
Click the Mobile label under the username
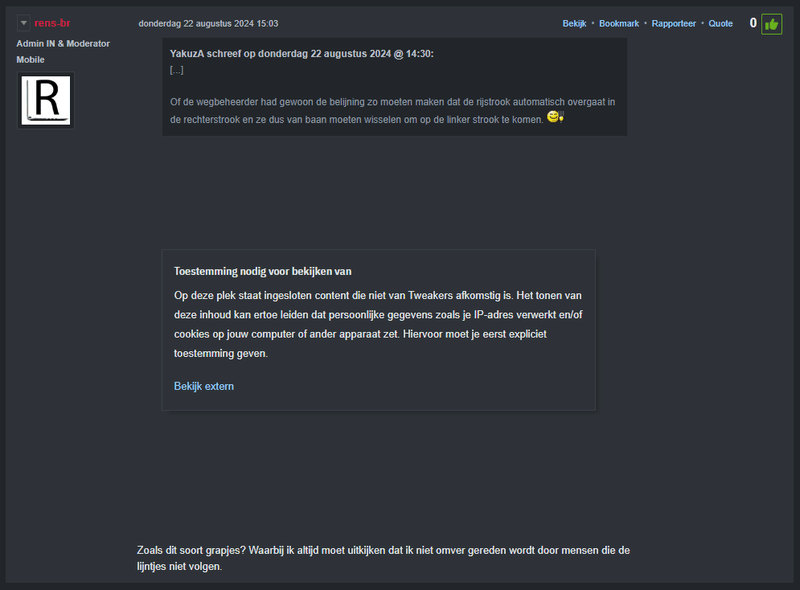pos(31,60)
